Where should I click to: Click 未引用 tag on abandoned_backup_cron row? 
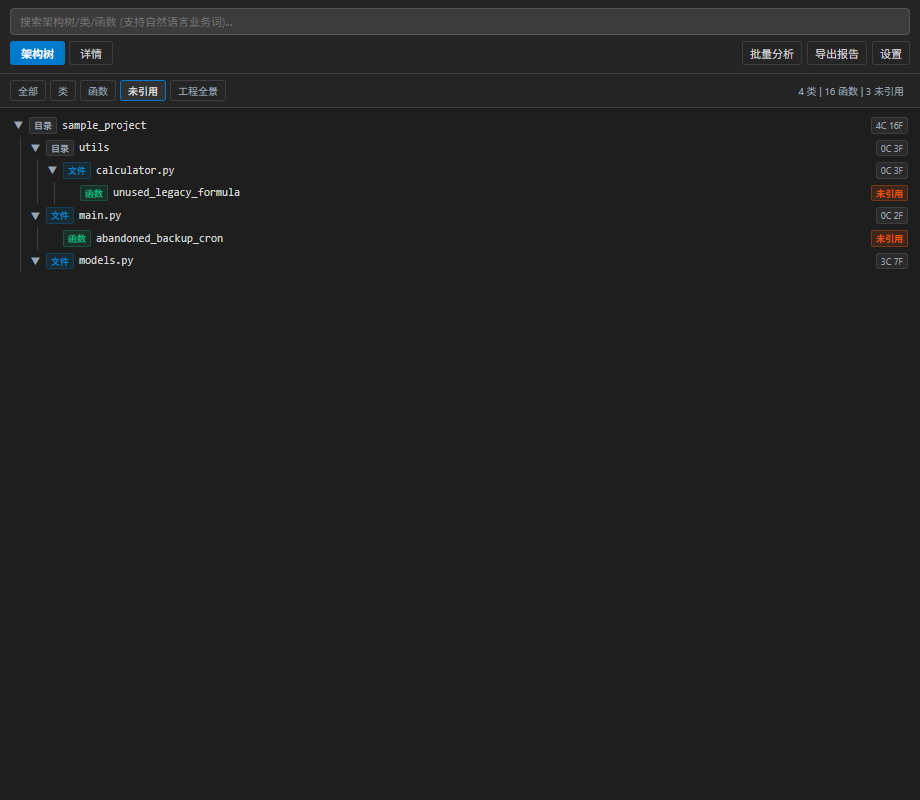click(x=889, y=239)
